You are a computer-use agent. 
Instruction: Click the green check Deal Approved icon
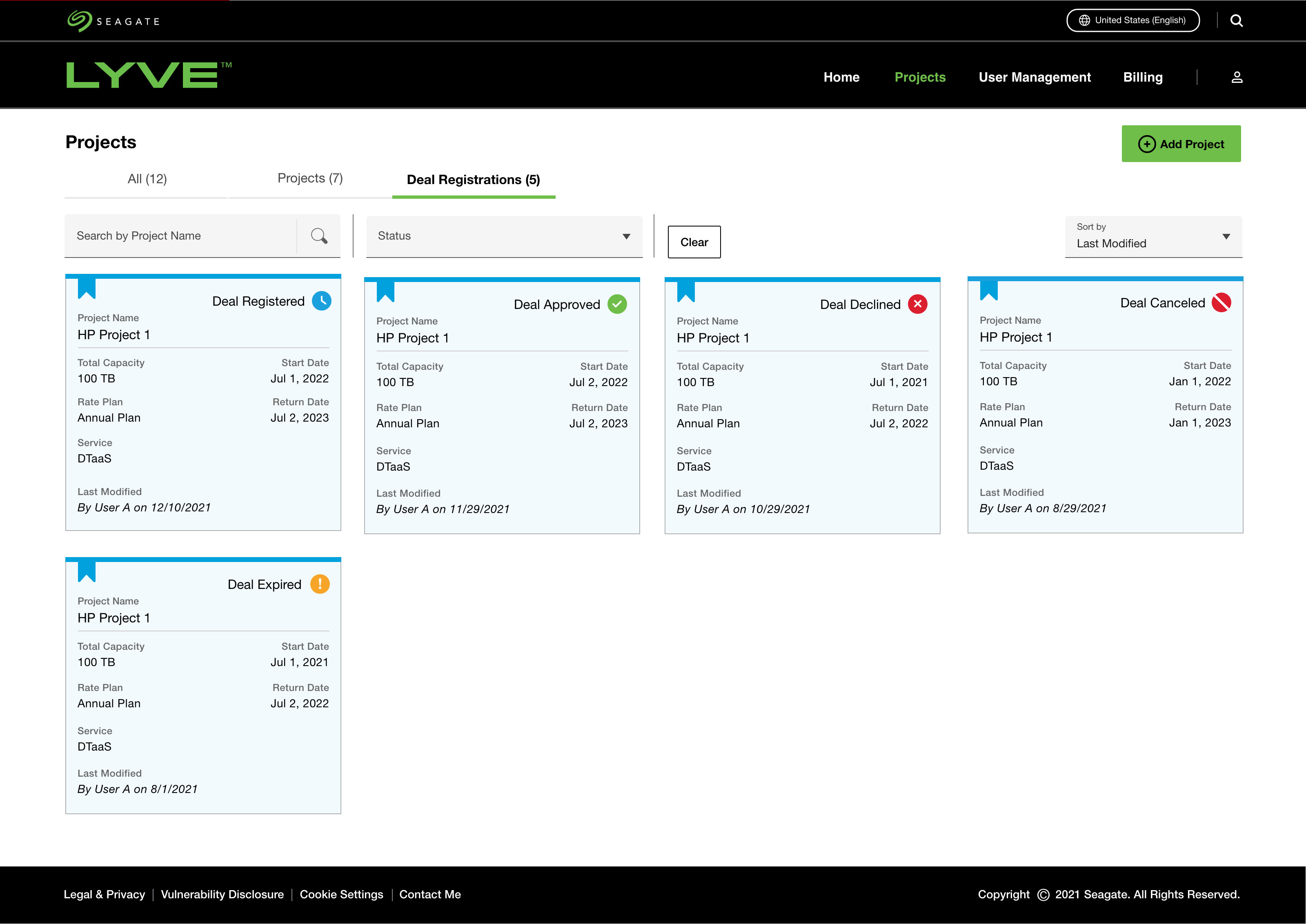pyautogui.click(x=617, y=304)
